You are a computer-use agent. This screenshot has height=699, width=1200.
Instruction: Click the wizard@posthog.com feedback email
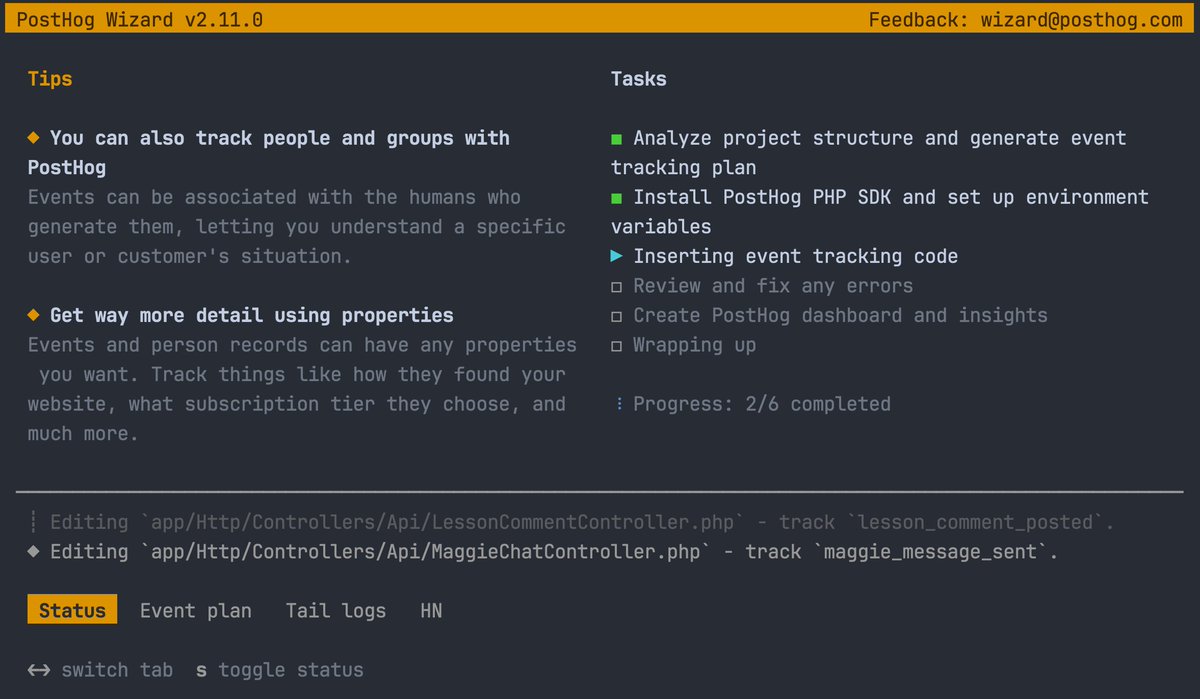(1080, 19)
